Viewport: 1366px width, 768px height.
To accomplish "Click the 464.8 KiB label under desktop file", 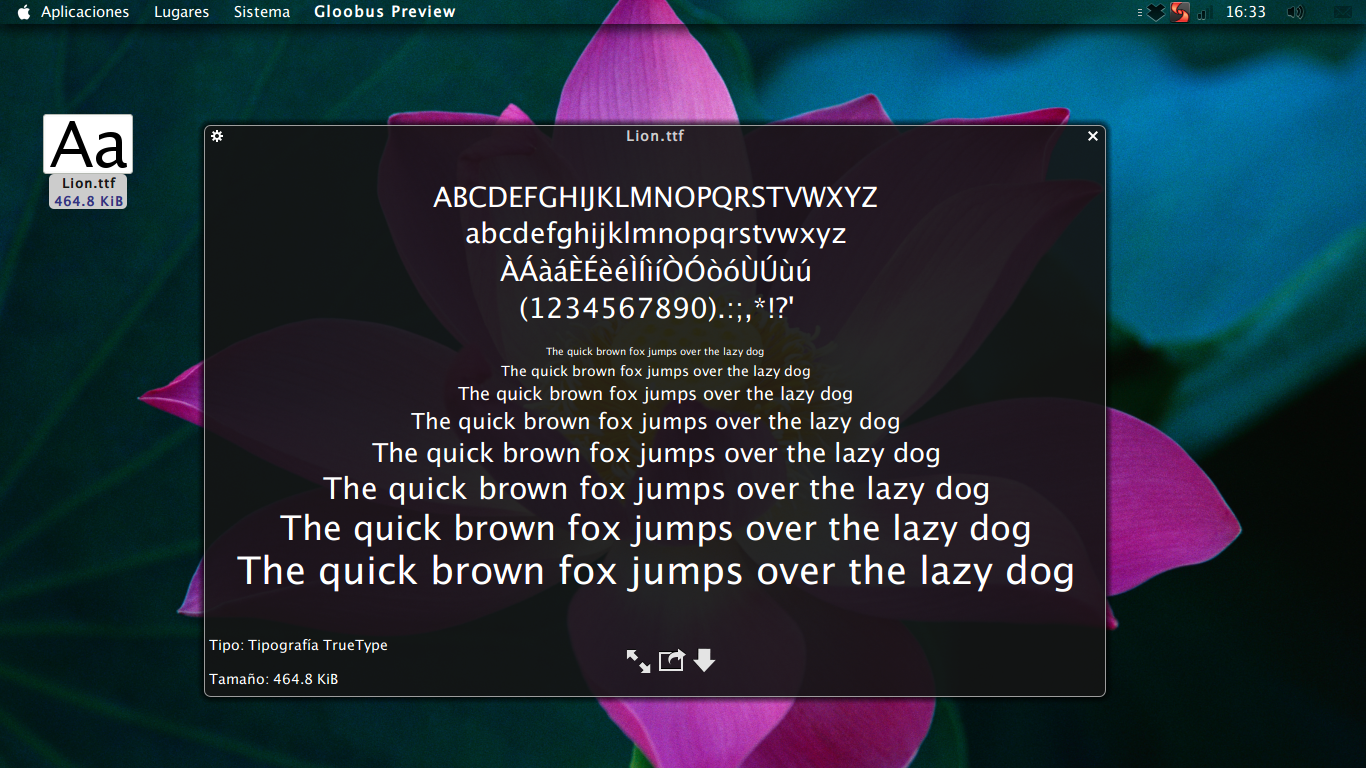I will pos(89,200).
